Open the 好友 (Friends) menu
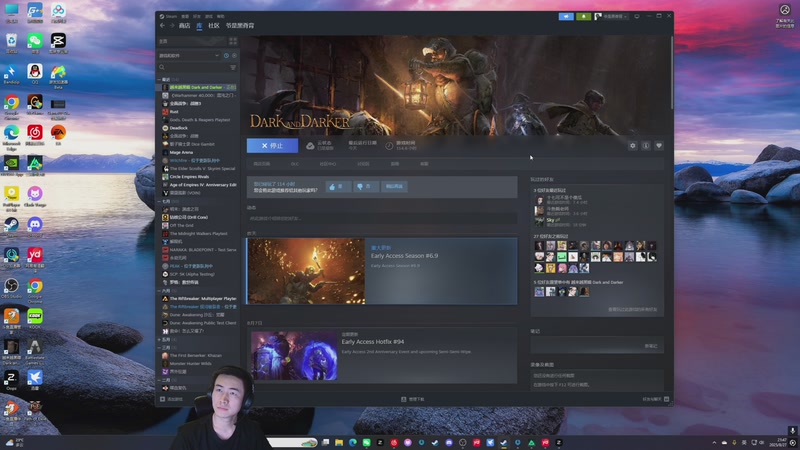This screenshot has width=800, height=450. click(197, 16)
